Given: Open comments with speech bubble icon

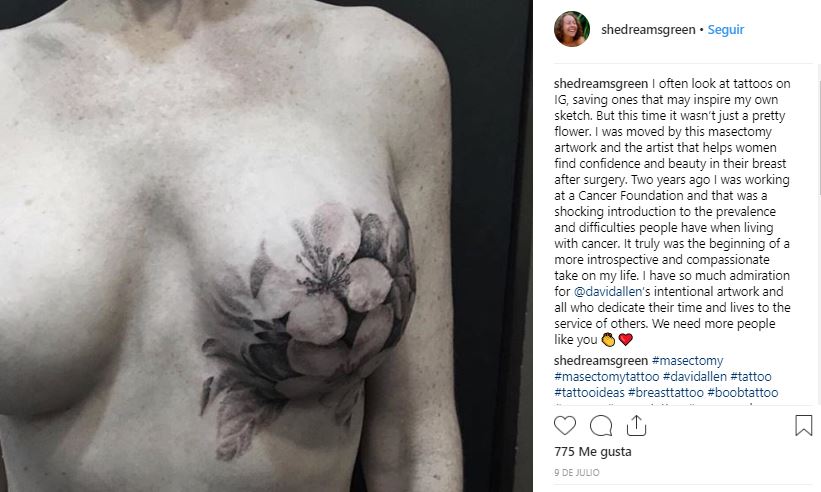Looking at the screenshot, I should coord(601,426).
